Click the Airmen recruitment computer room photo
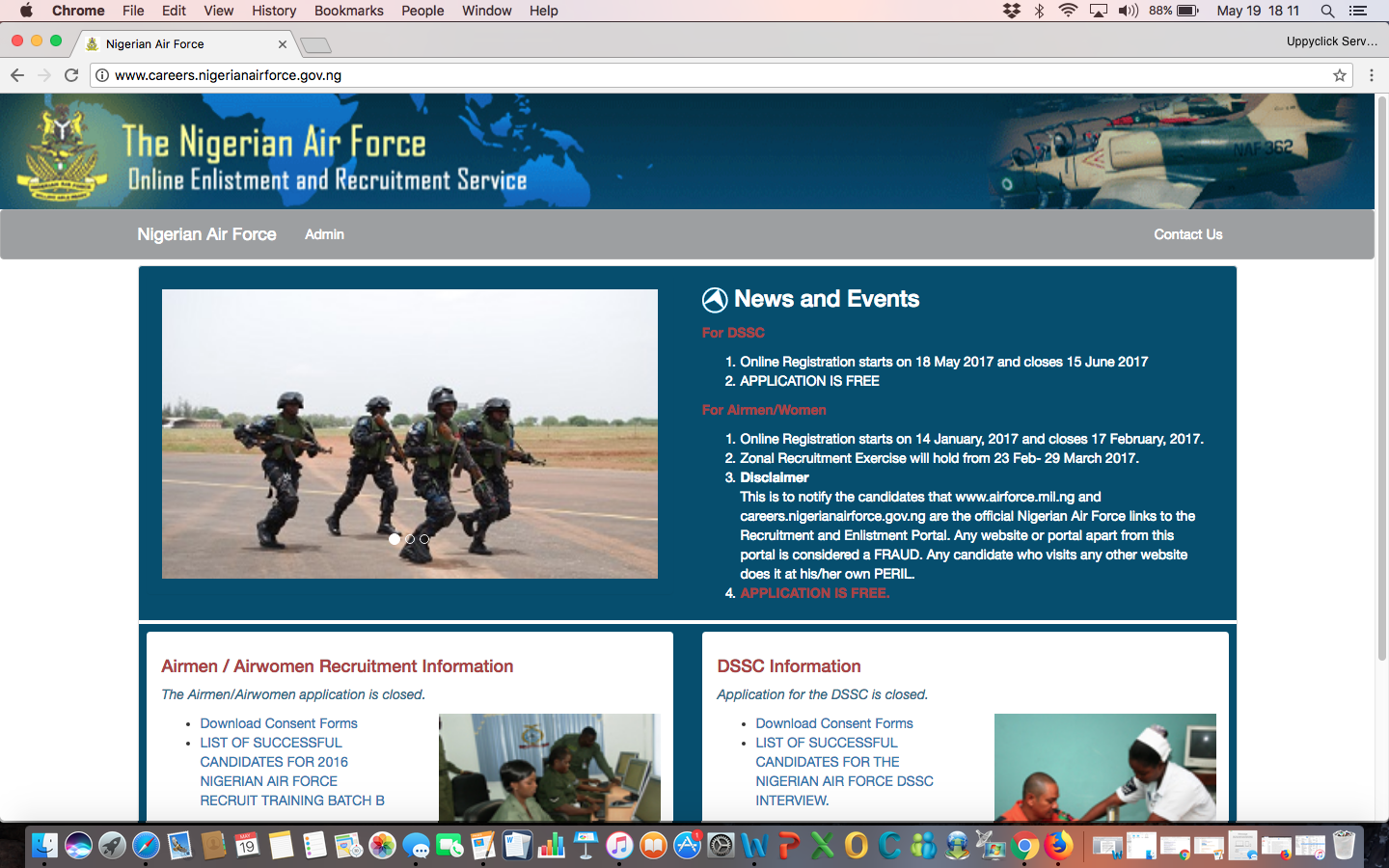 (550, 768)
